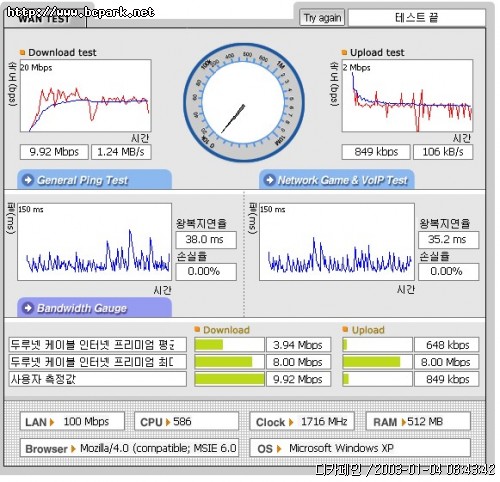Viewport: 500px width, 482px height.
Task: Click the orange arrow next to Browser
Action: (73, 449)
